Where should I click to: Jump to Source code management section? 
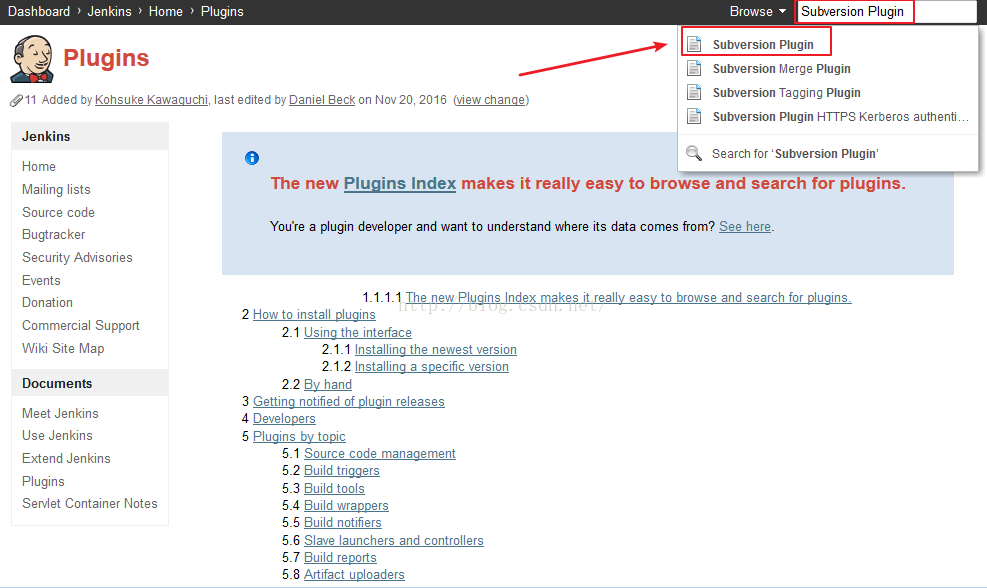pyautogui.click(x=380, y=453)
